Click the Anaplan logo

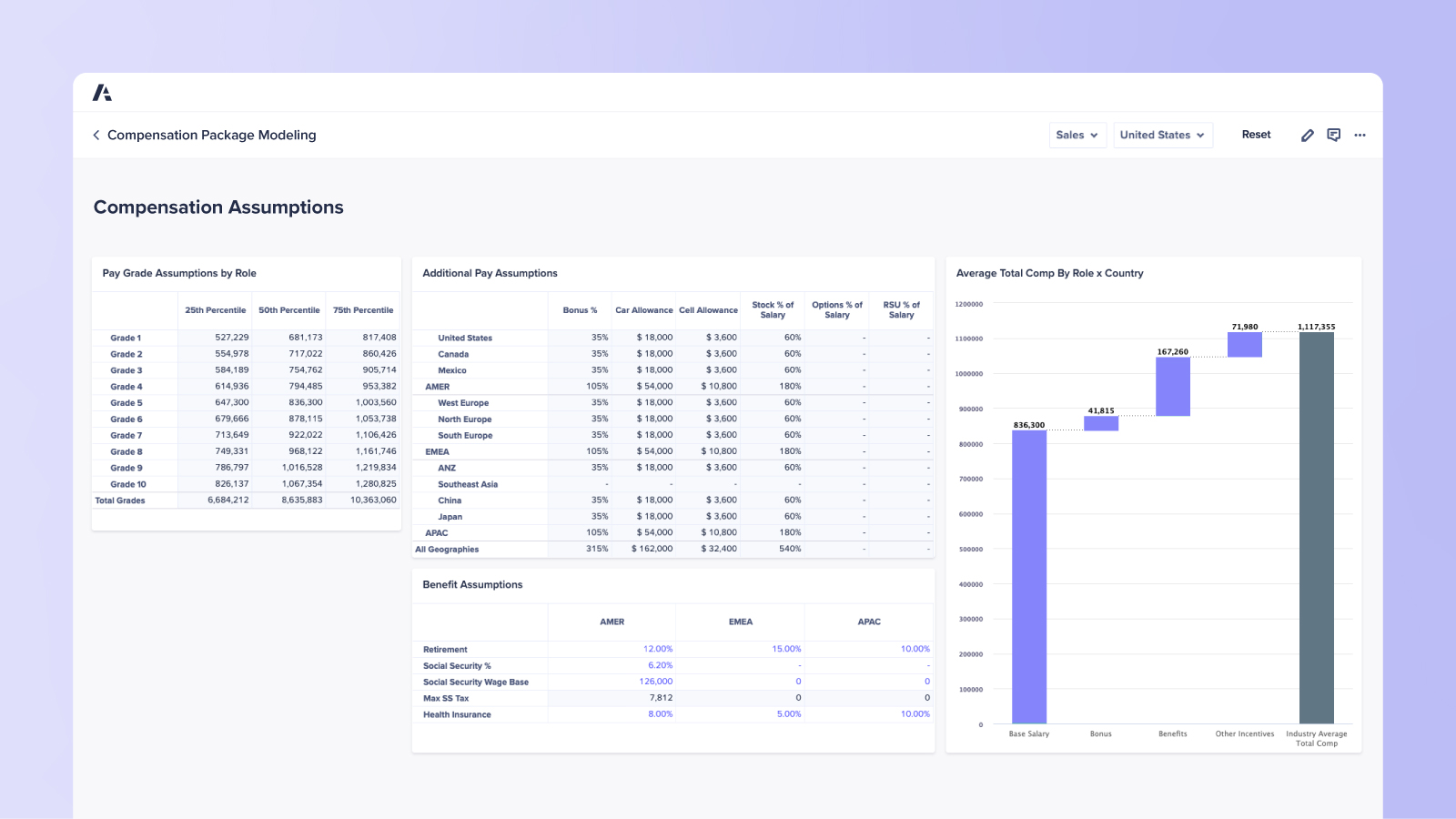click(103, 92)
